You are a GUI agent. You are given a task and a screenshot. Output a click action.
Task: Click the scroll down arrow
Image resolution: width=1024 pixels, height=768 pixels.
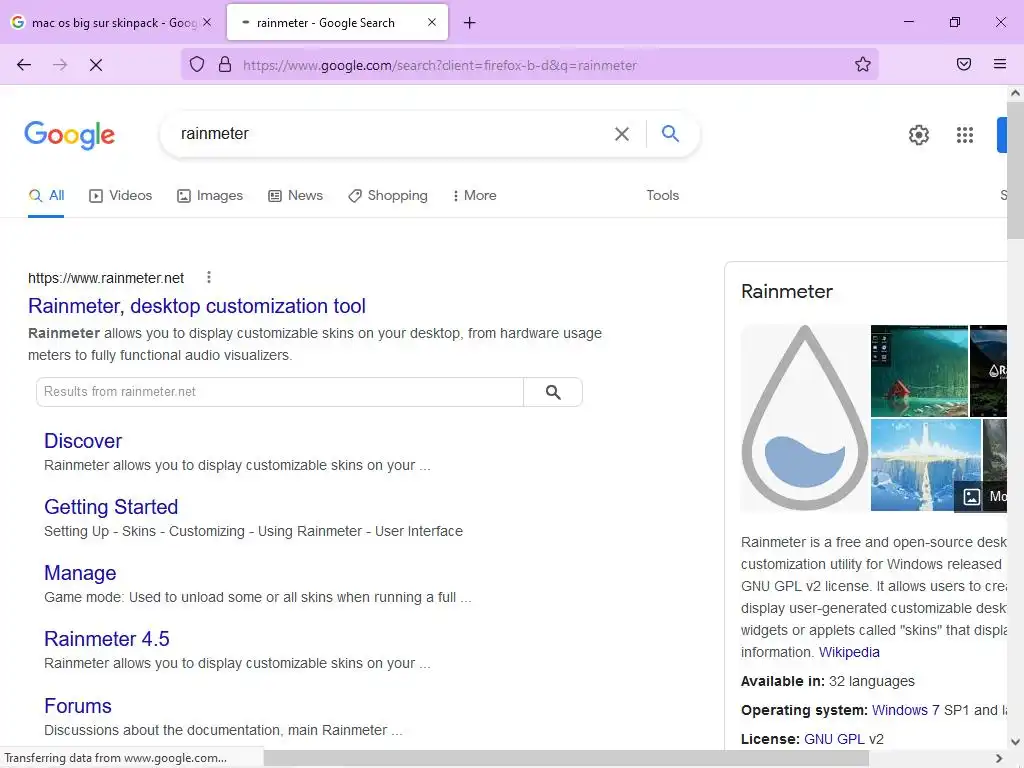[1015, 742]
